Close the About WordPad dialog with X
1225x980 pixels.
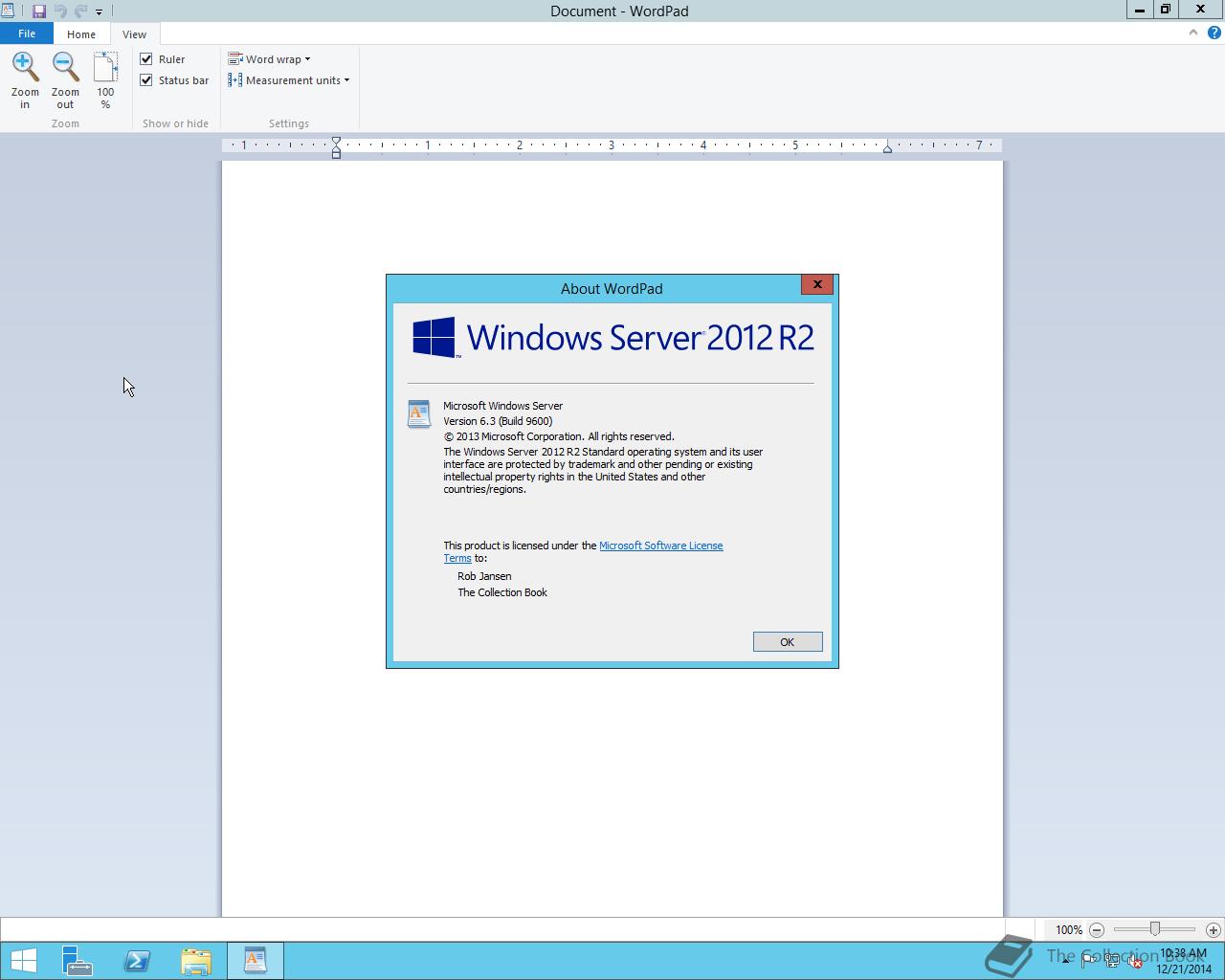817,284
